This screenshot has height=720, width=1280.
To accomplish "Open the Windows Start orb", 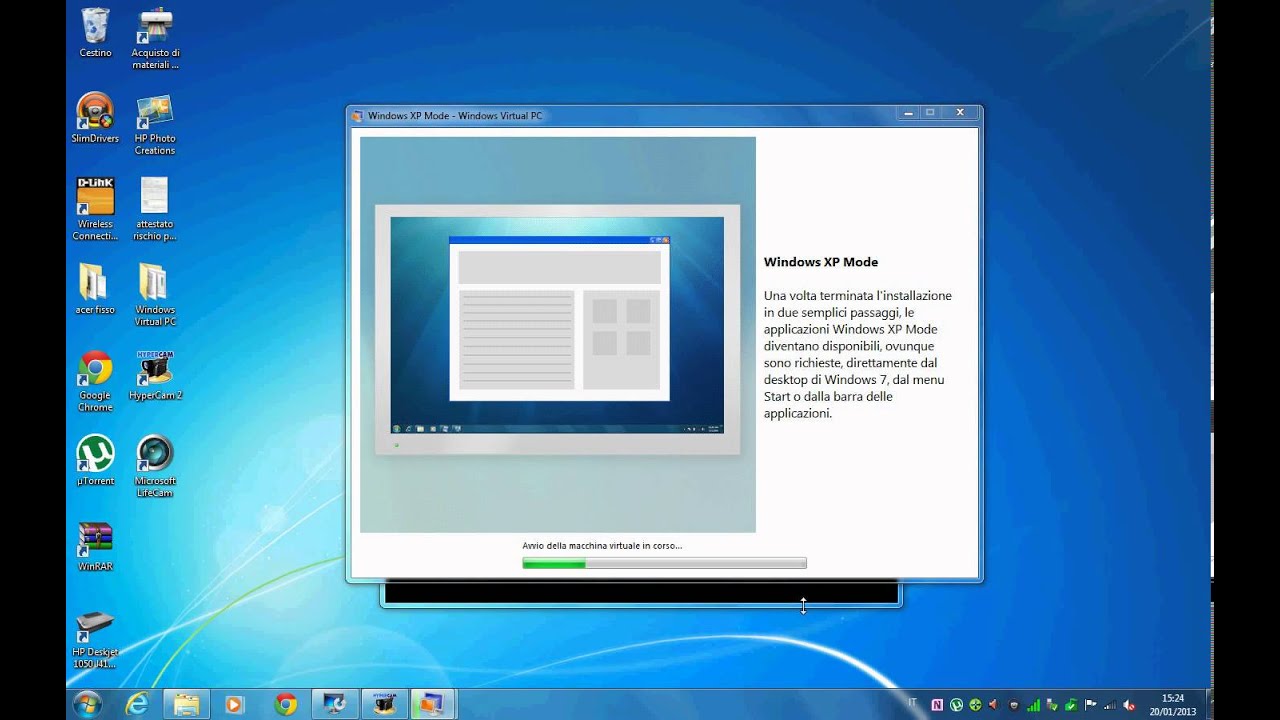I will coord(86,704).
